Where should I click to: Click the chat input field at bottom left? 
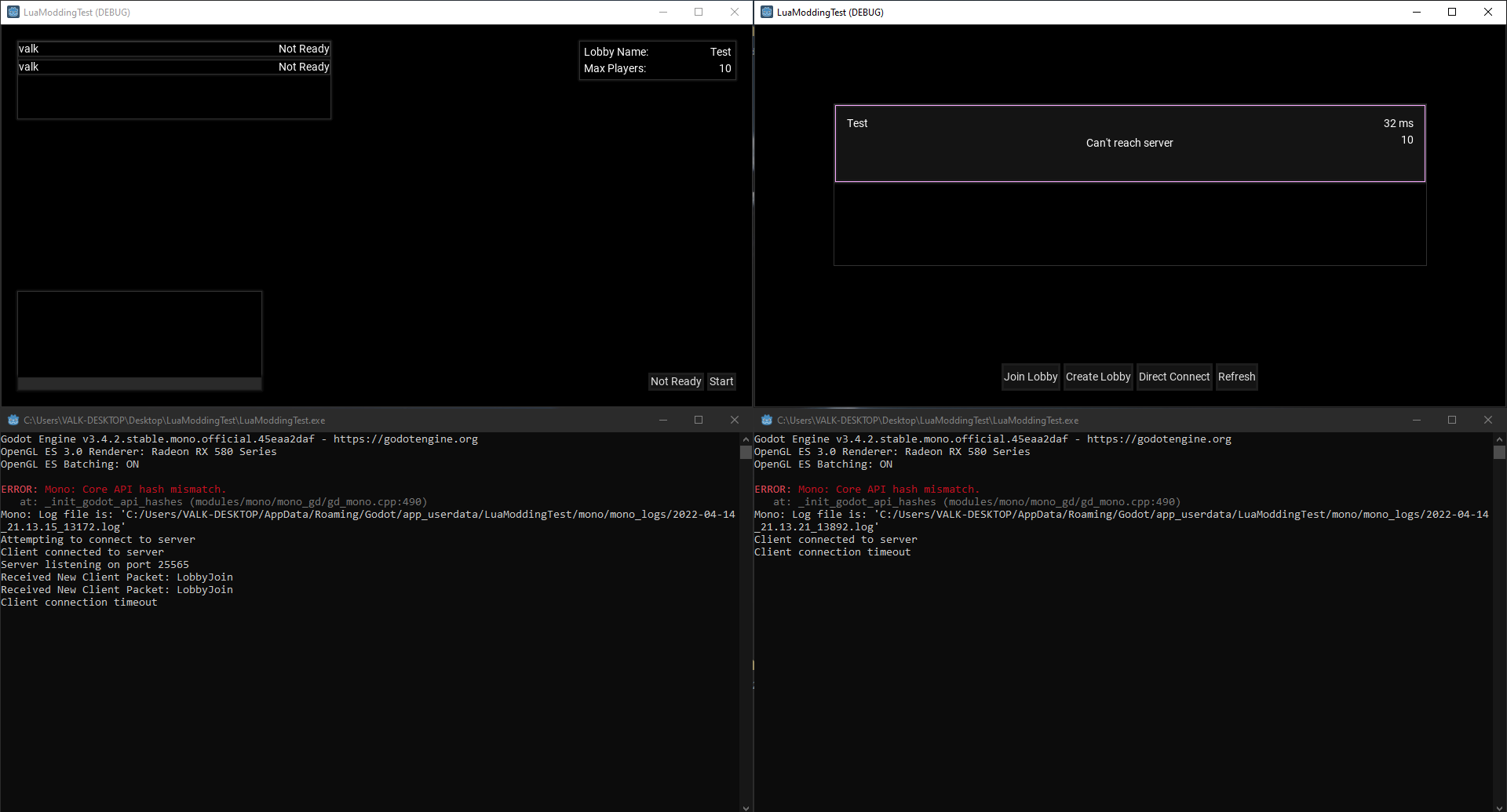[x=139, y=384]
